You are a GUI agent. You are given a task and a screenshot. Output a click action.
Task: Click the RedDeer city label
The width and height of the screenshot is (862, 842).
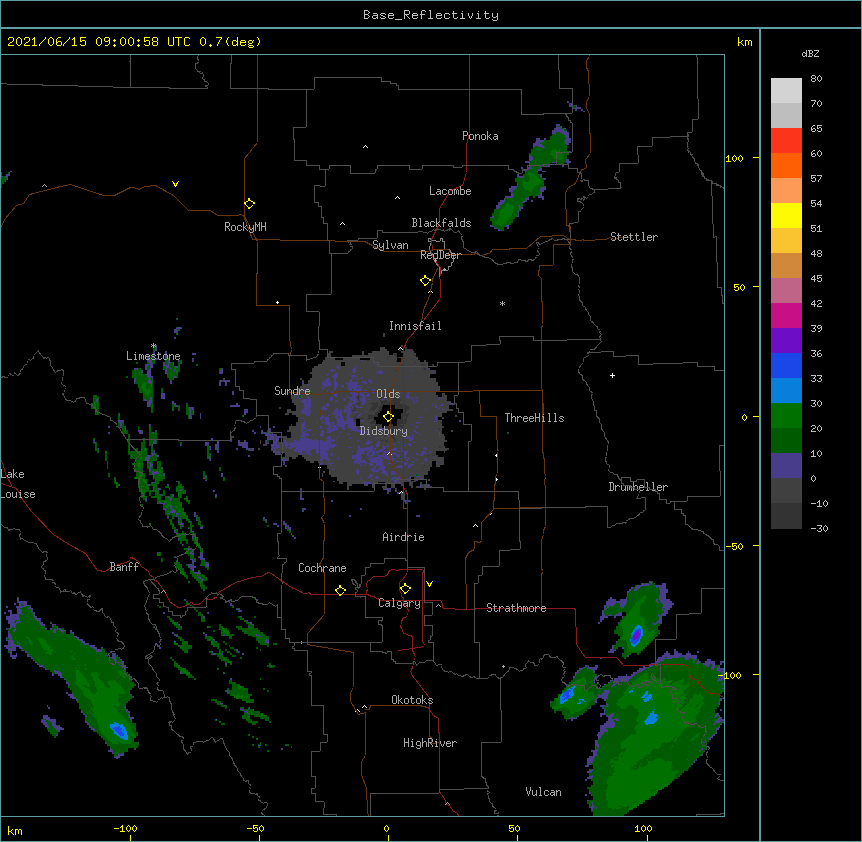click(x=440, y=255)
